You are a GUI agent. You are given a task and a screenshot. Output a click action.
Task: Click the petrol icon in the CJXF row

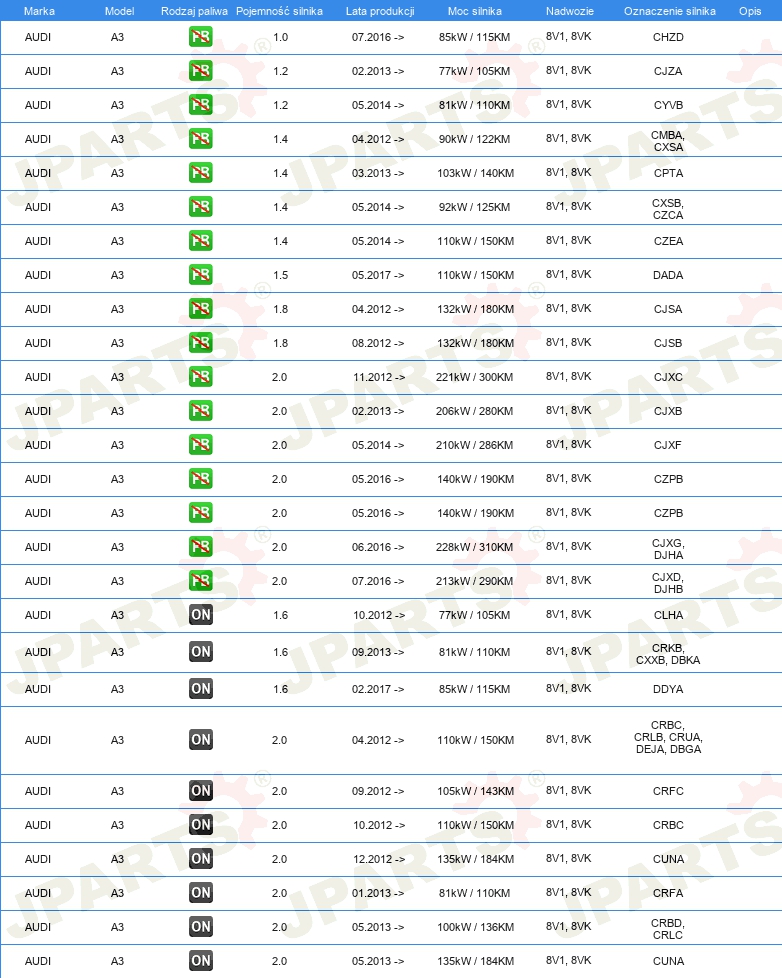coord(200,445)
